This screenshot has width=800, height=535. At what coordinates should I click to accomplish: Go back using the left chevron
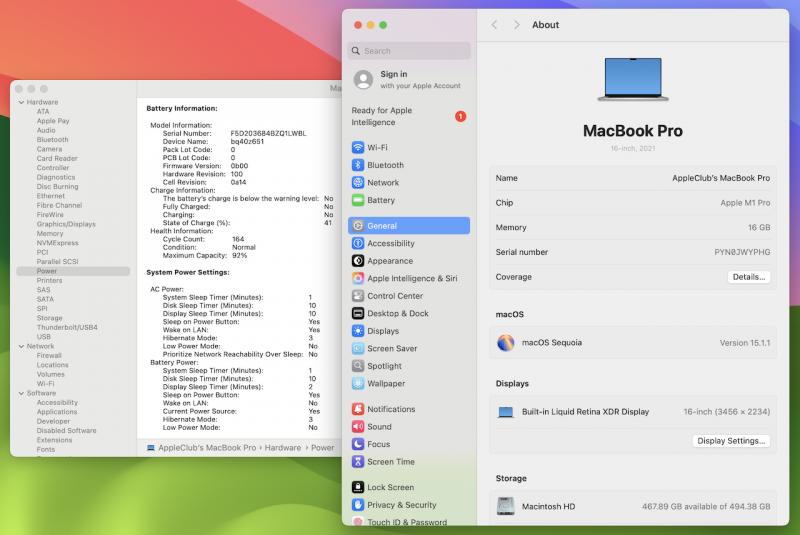pyautogui.click(x=495, y=25)
